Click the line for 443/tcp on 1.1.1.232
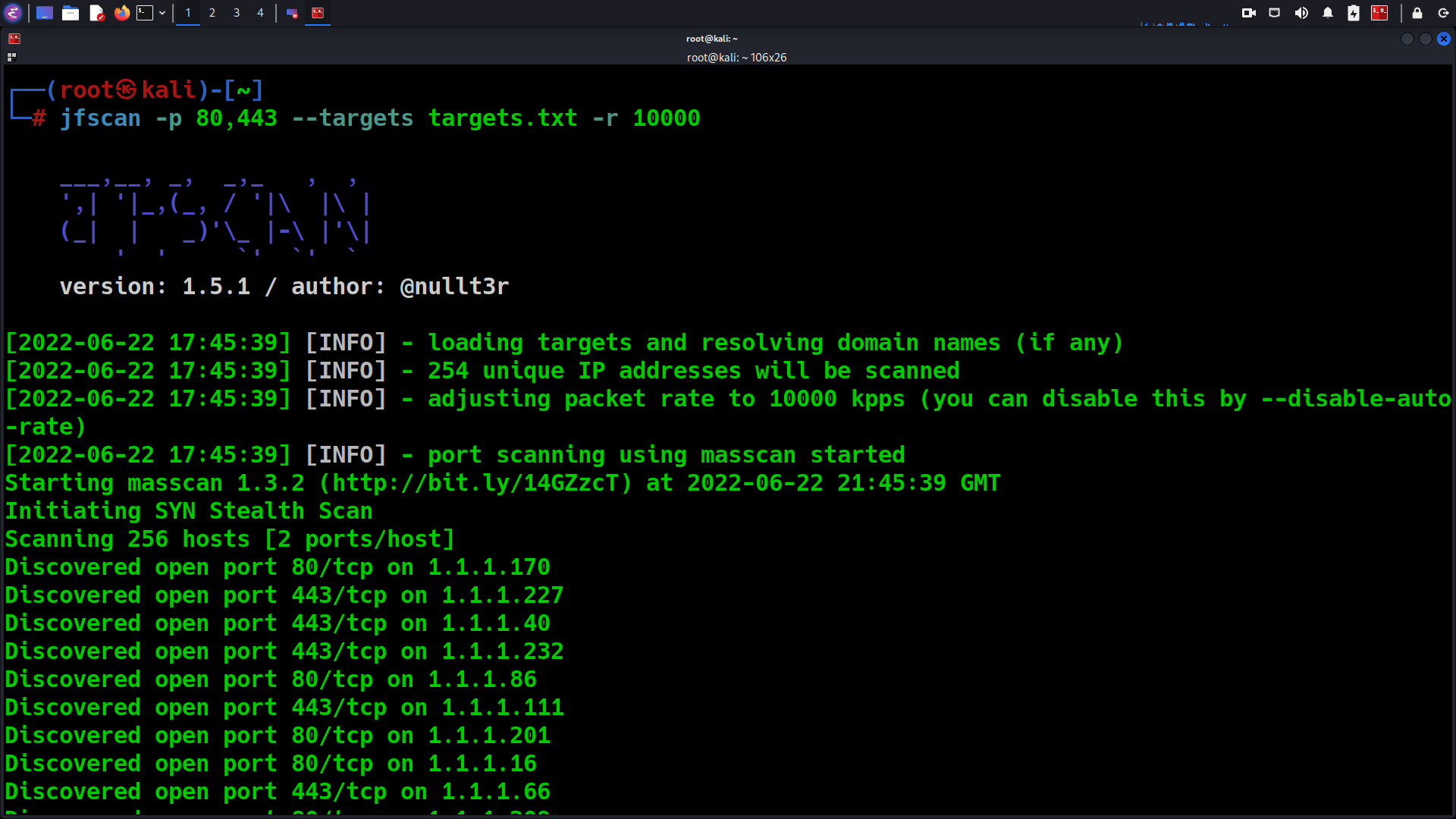 click(284, 651)
